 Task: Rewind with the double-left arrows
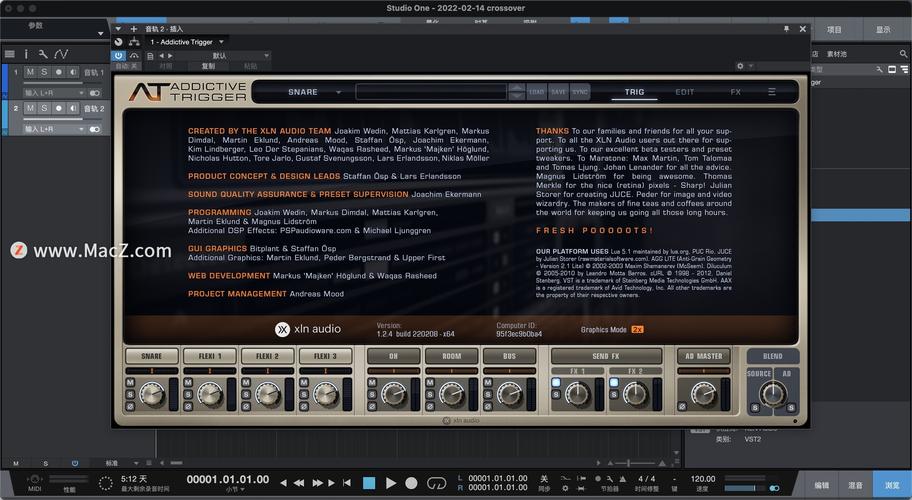point(299,483)
